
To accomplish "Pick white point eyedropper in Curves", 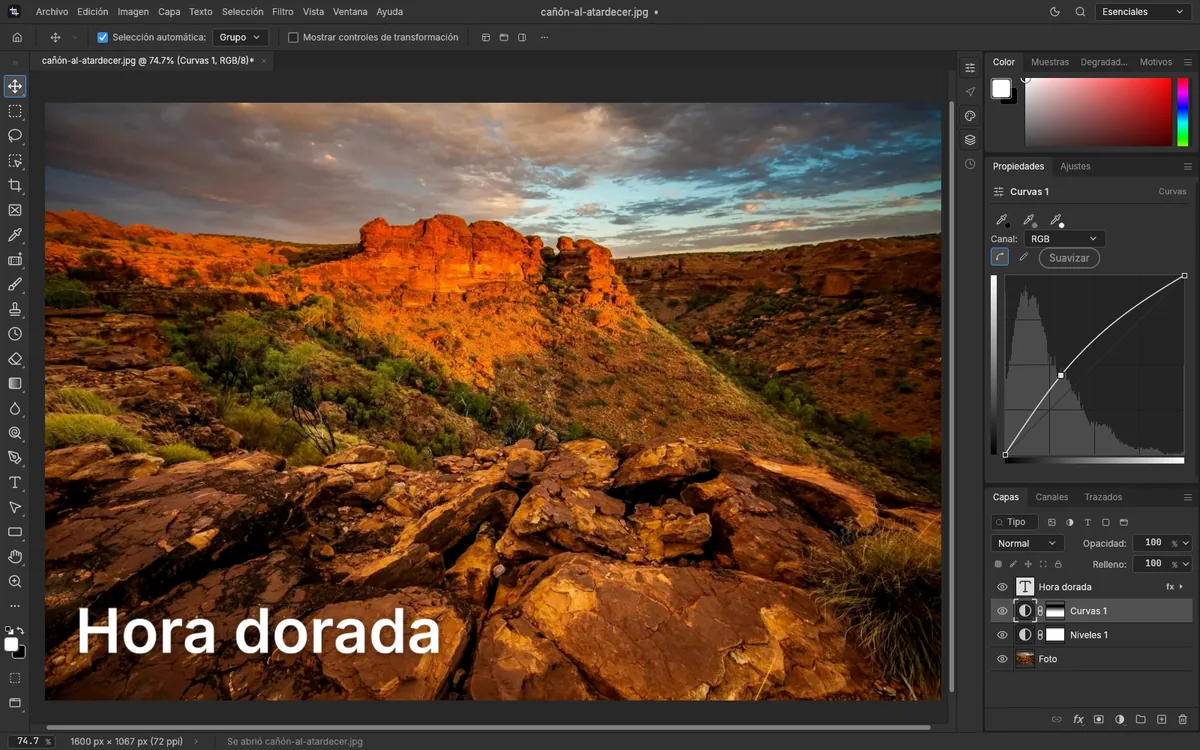I will point(1056,220).
